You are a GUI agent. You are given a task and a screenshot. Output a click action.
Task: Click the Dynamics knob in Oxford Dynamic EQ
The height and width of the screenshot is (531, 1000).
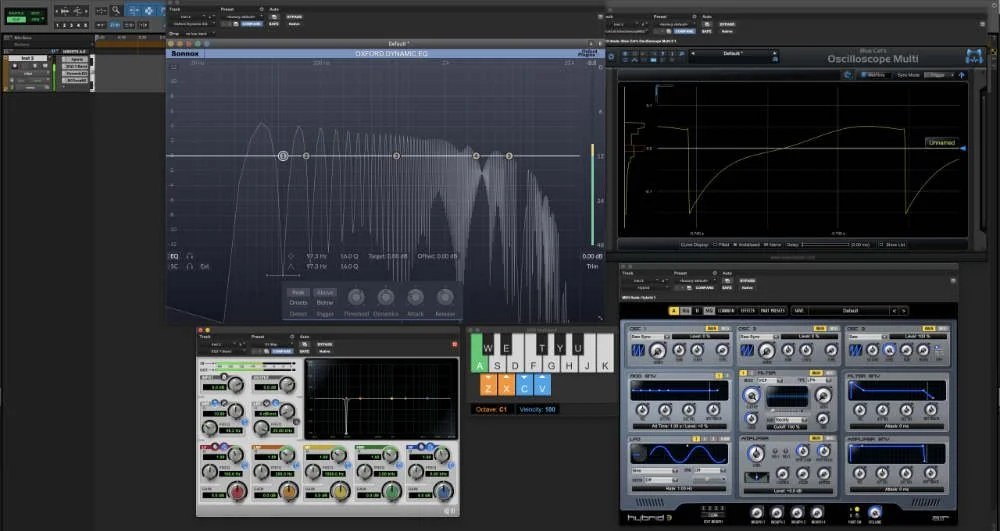tap(385, 297)
